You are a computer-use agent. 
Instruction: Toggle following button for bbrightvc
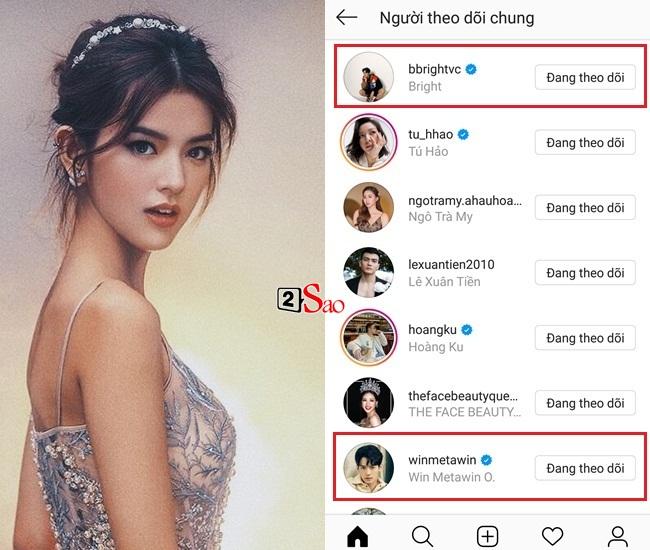pos(585,77)
